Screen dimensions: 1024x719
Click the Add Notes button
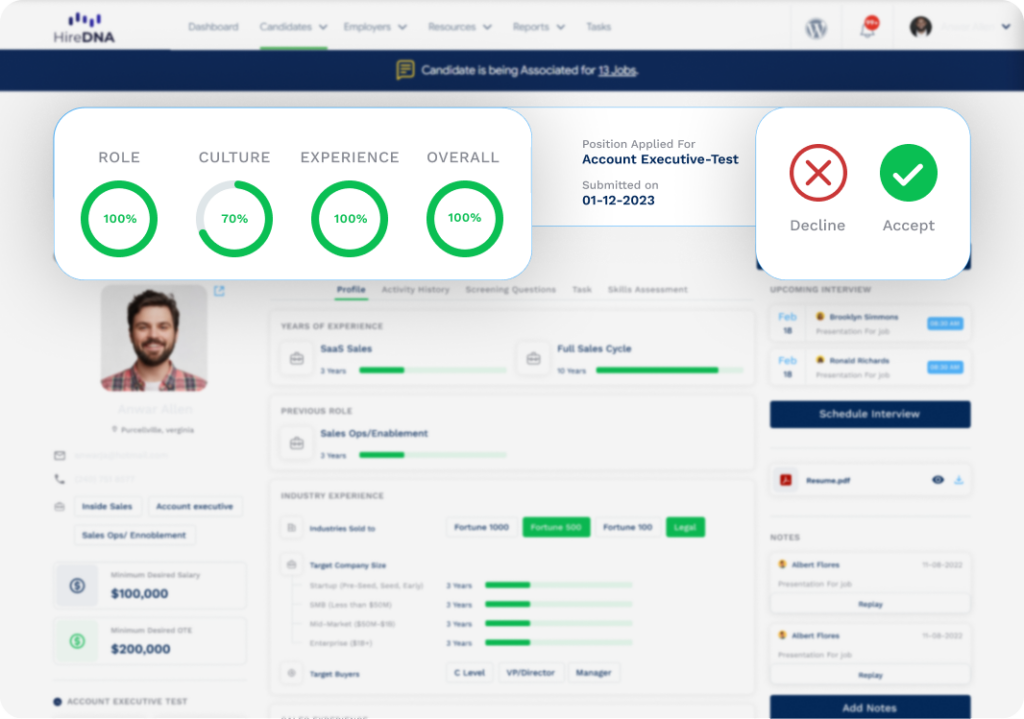click(870, 707)
